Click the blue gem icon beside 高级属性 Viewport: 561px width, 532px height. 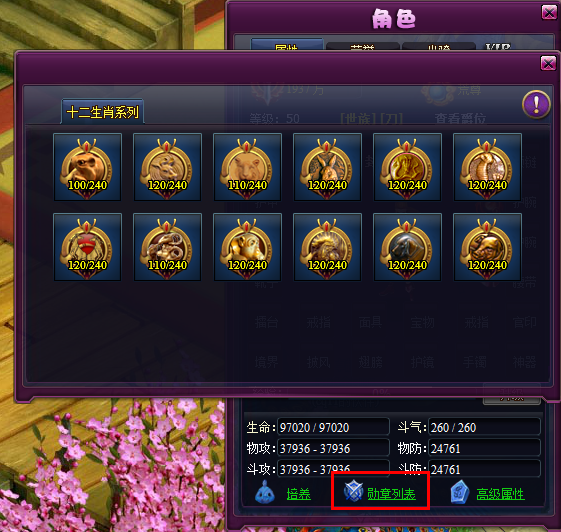pyautogui.click(x=459, y=492)
